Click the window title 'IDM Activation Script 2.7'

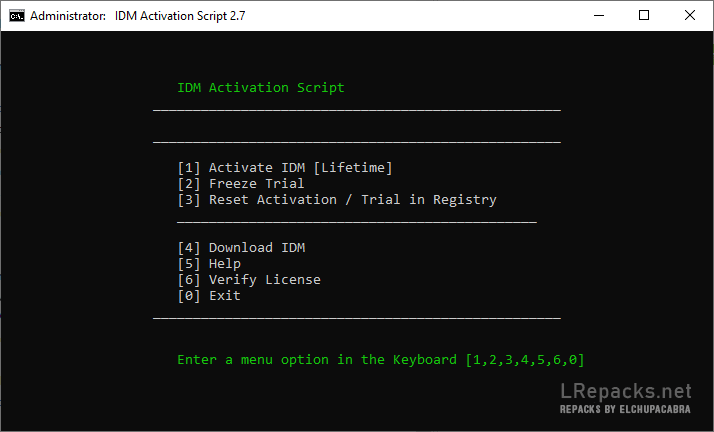click(x=180, y=16)
